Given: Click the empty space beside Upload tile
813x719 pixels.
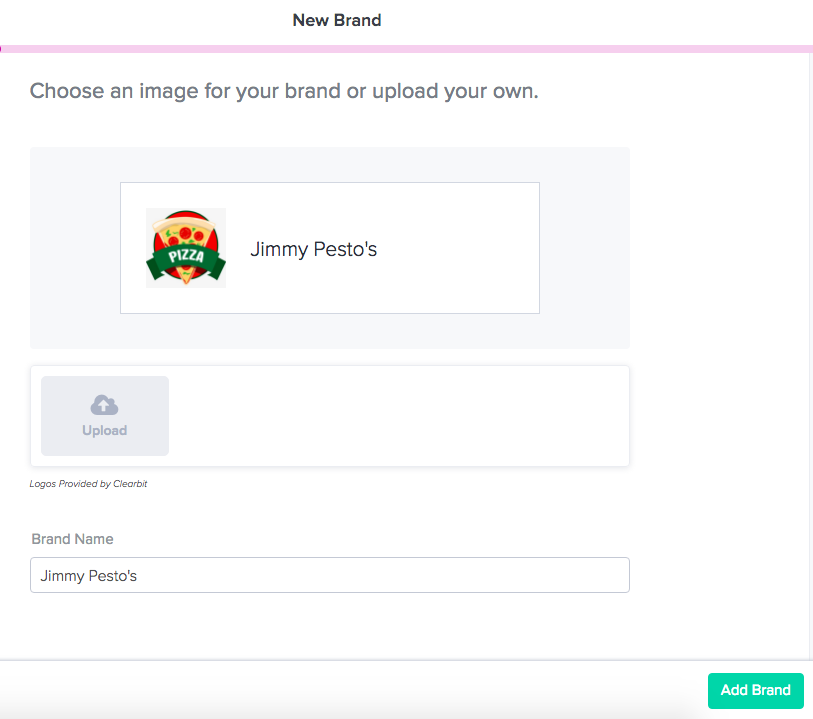Looking at the screenshot, I should [398, 416].
